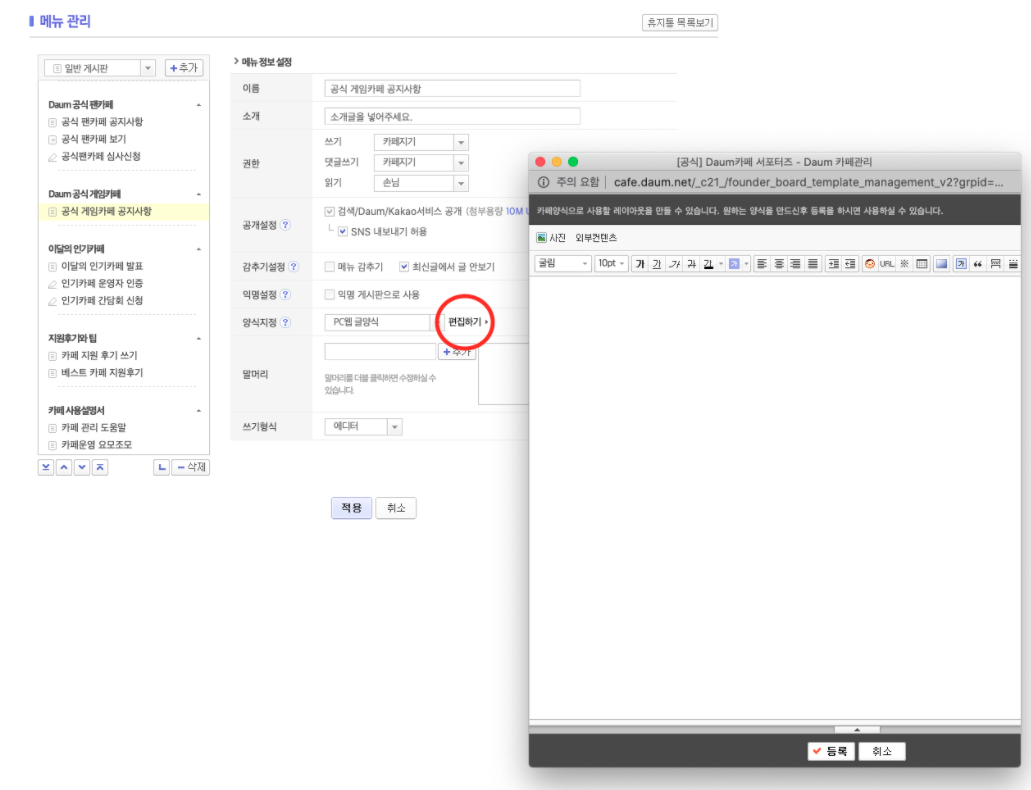Toggle underline formatting in the editor

[657, 264]
